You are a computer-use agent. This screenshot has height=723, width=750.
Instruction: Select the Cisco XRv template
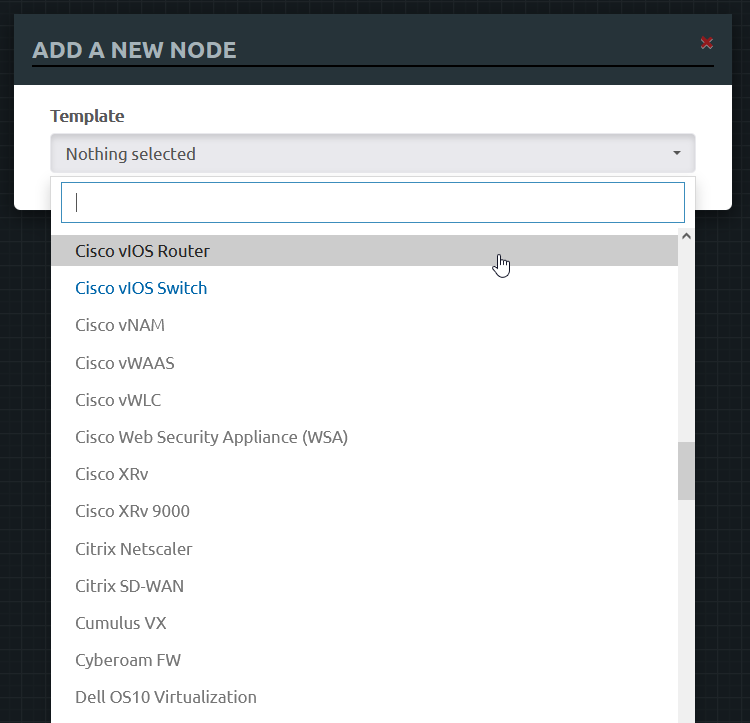112,474
